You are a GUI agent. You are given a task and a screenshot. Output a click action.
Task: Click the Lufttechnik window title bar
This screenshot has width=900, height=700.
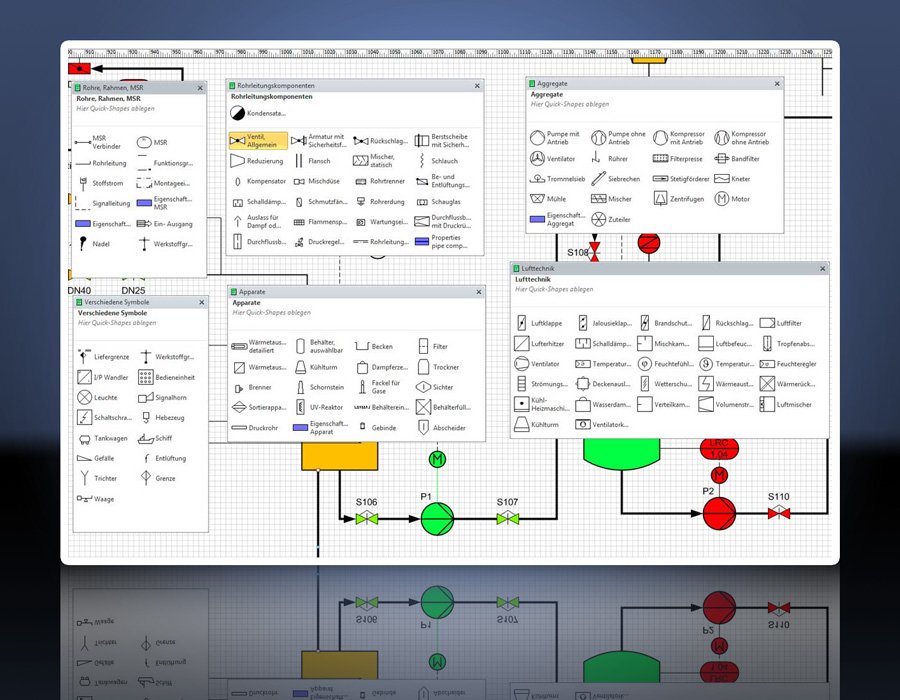pos(669,269)
